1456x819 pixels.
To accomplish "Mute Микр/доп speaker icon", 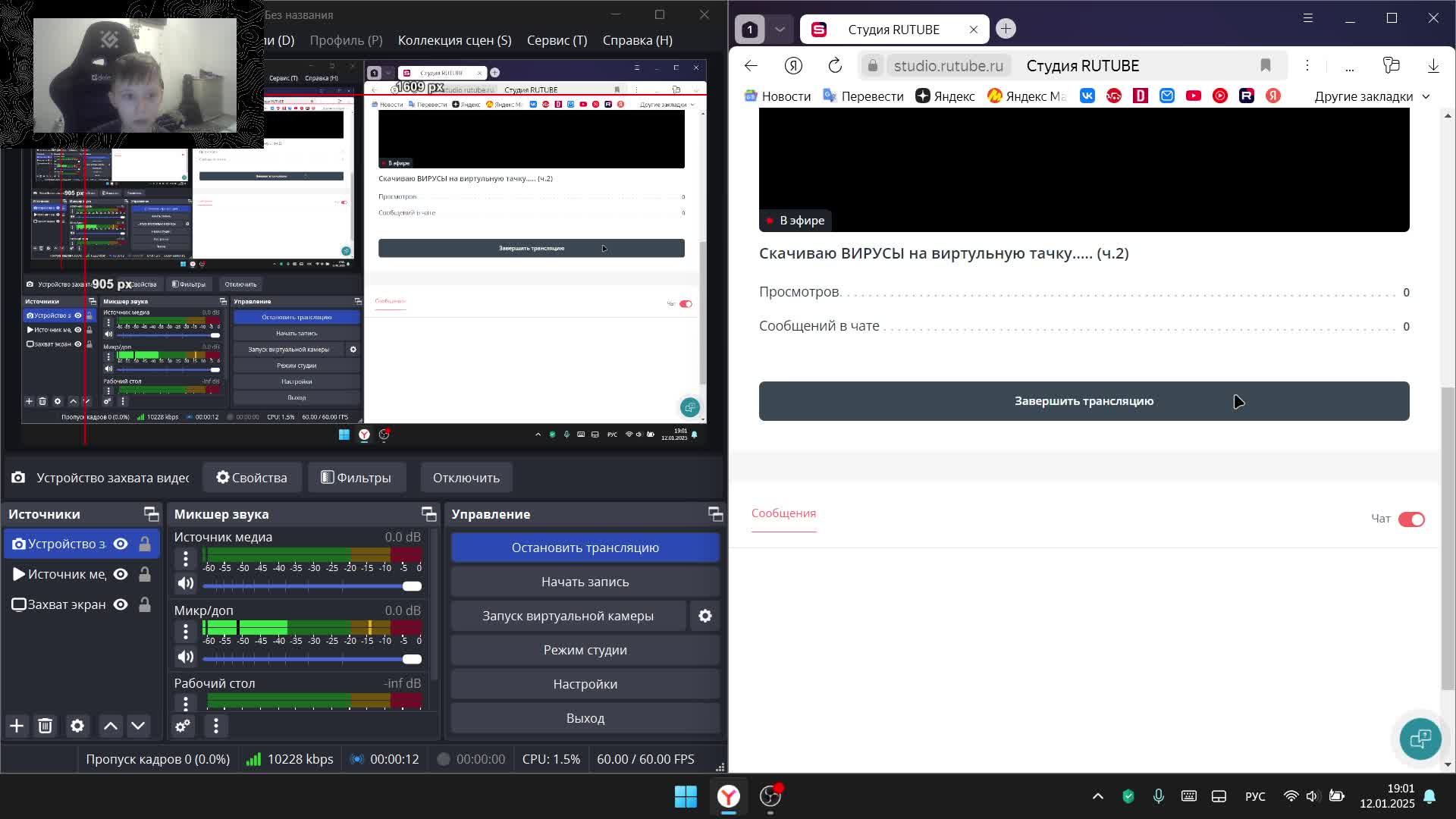I will pos(186,657).
